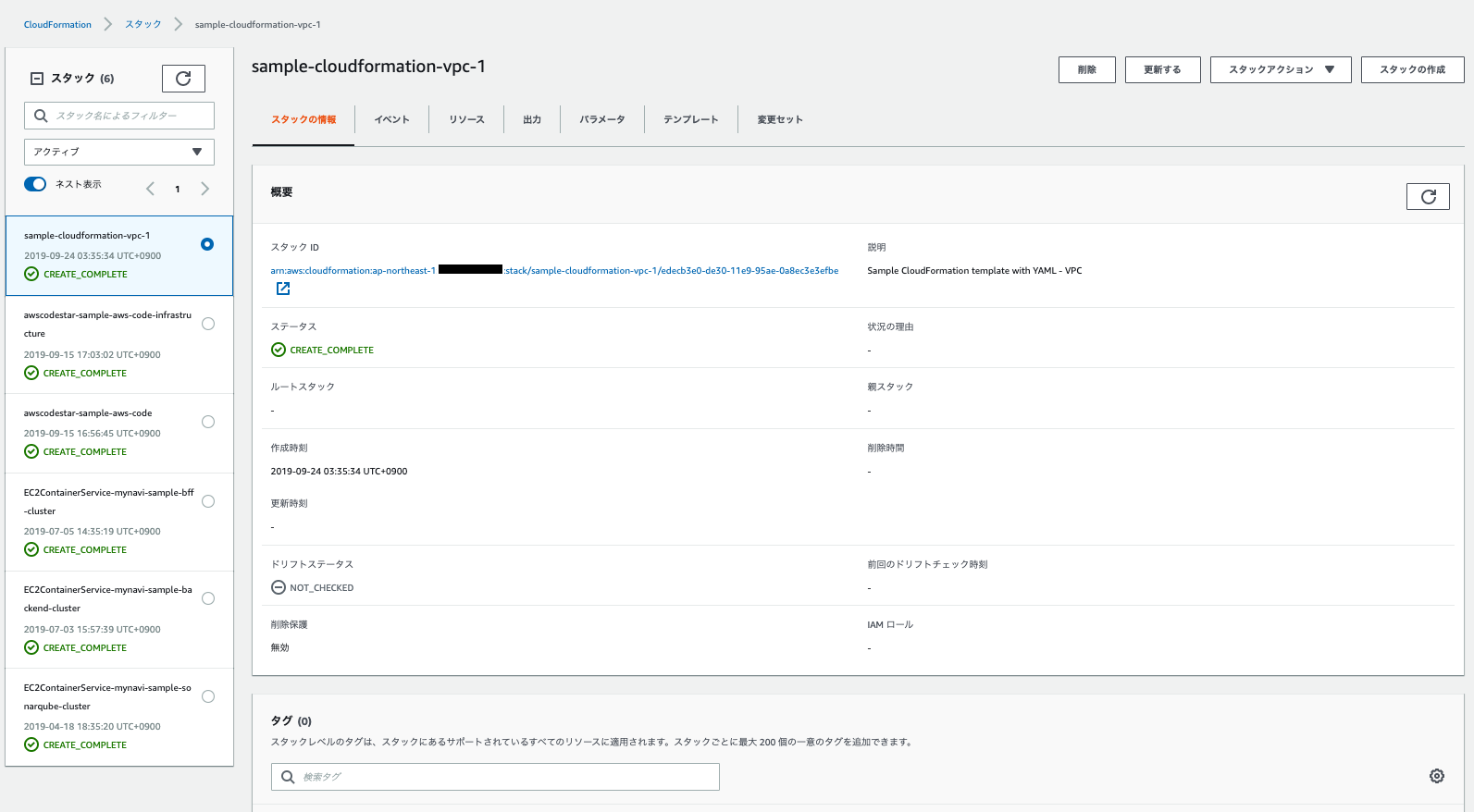1474x812 pixels.
Task: Click the page number 1 in pagination
Action: point(178,189)
